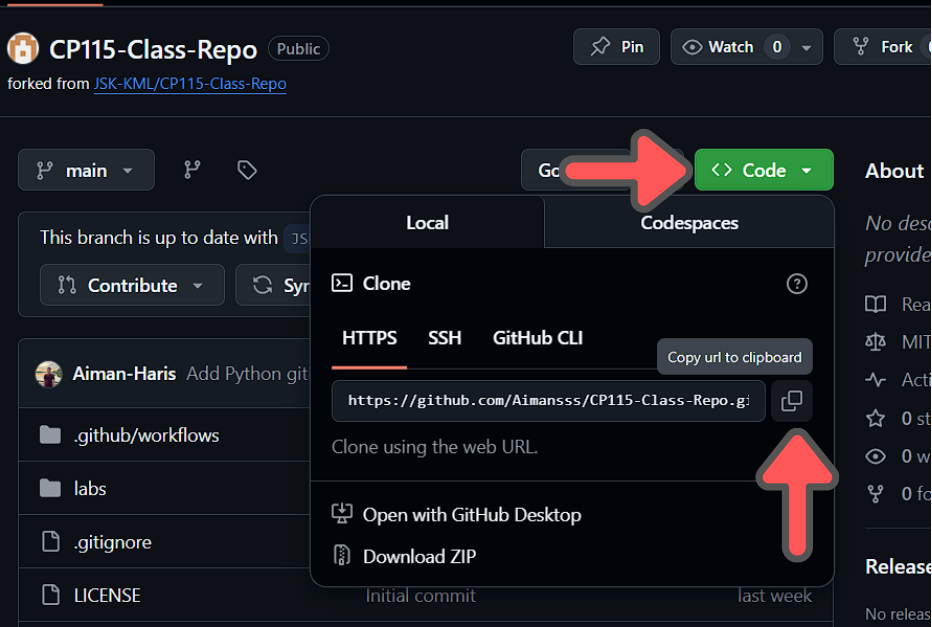Viewport: 932px width, 627px height.
Task: Select the HTTPS clone tab
Action: (x=369, y=338)
